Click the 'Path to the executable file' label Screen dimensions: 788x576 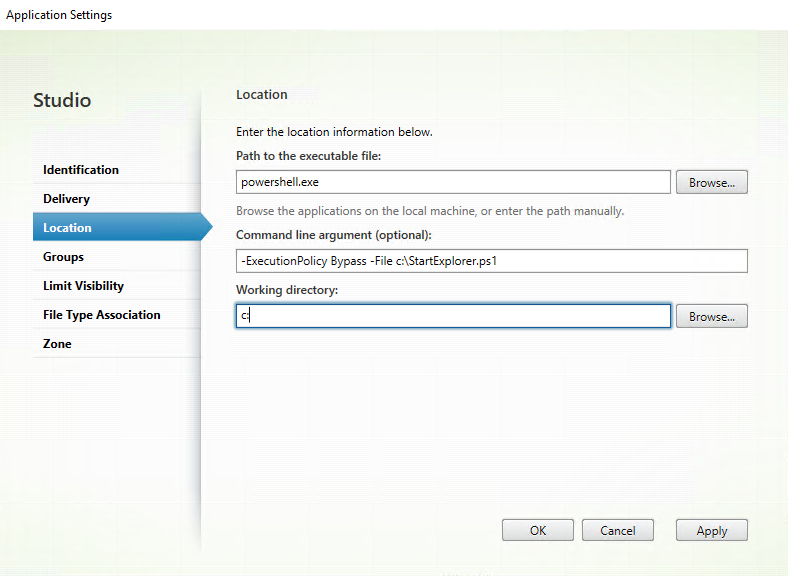pos(308,156)
